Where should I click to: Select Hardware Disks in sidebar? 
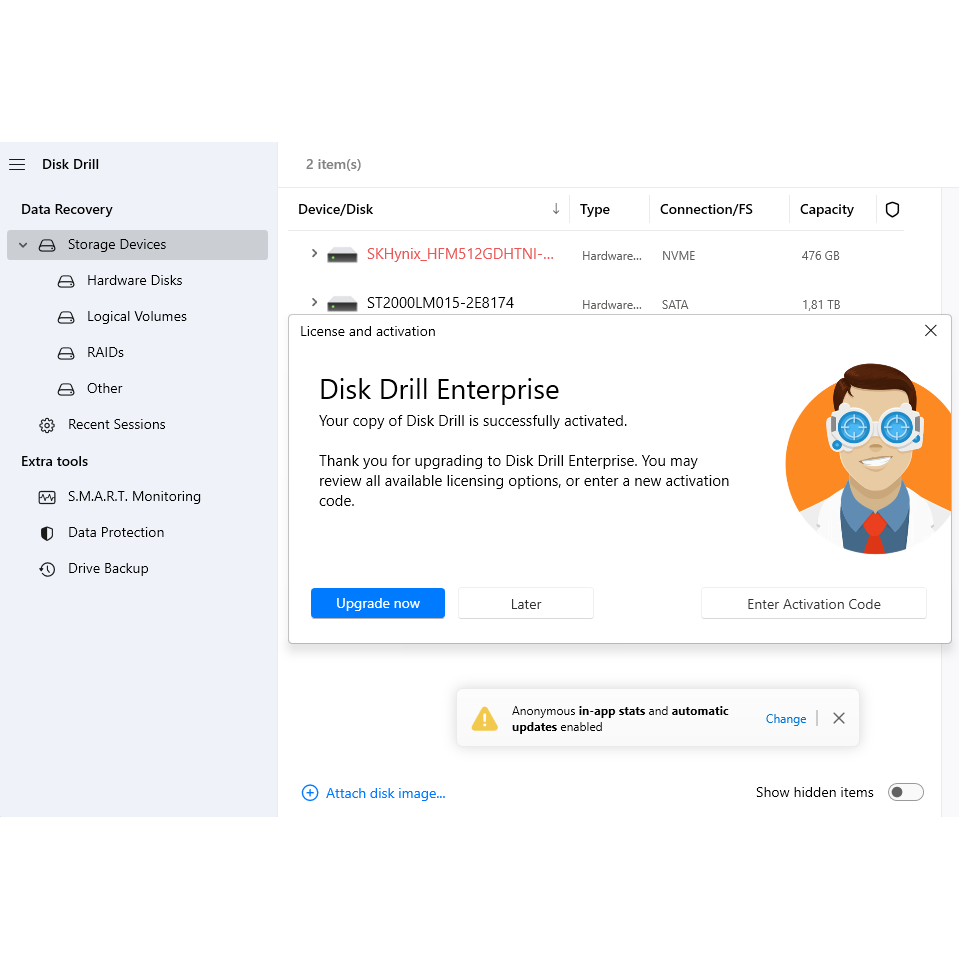[134, 281]
